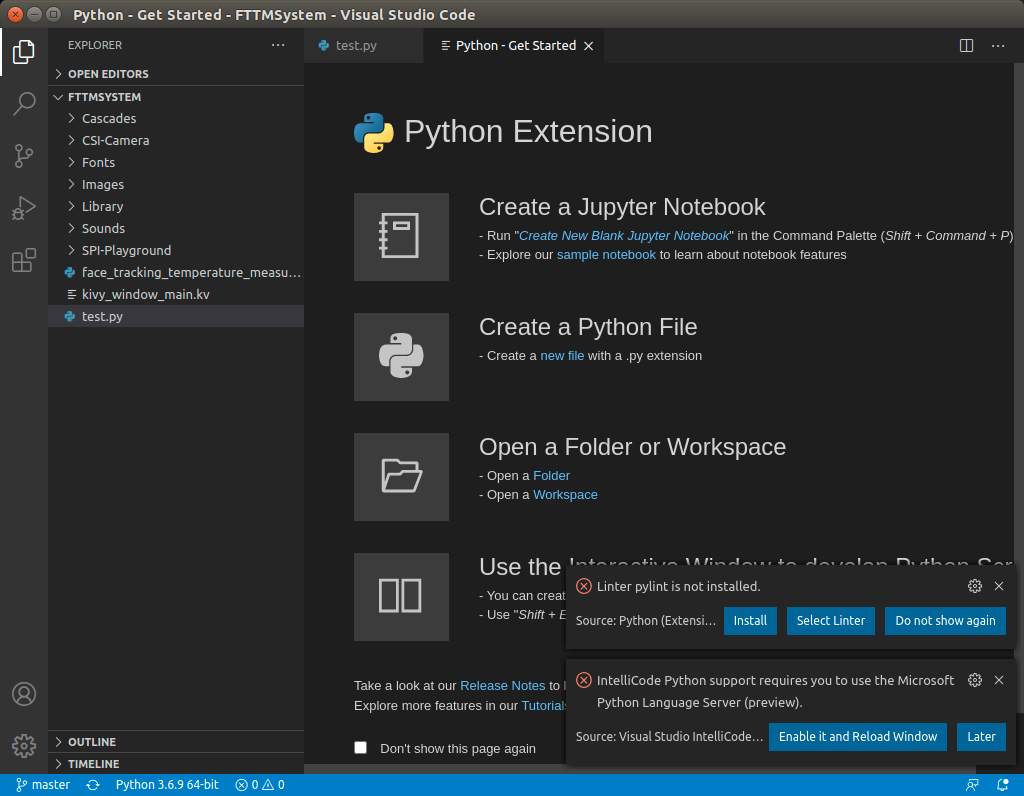Synchronize changes via status bar sync icon

[x=93, y=785]
